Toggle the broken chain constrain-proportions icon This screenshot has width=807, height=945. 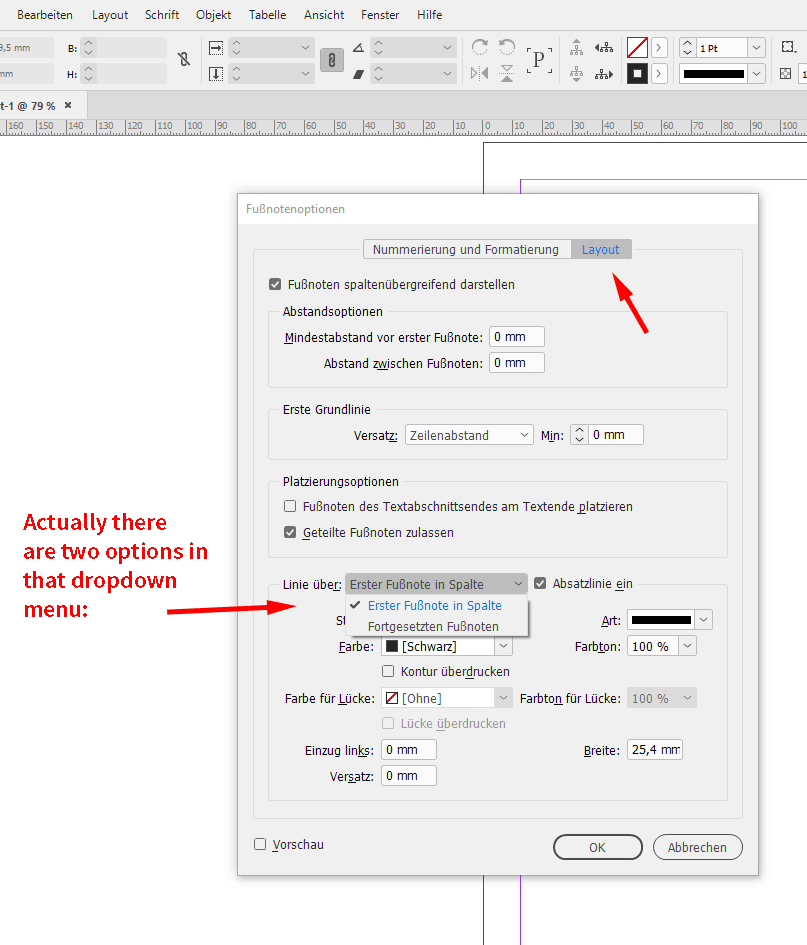pyautogui.click(x=185, y=60)
